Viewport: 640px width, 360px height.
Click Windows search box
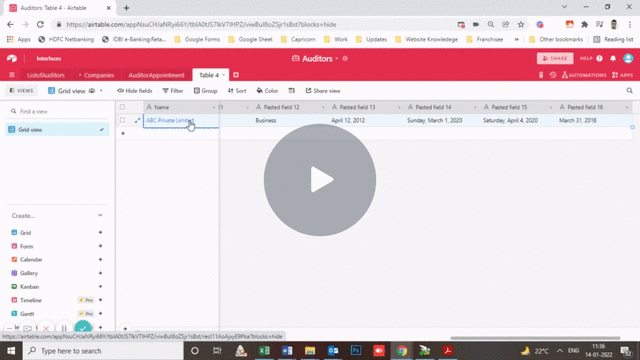103,351
